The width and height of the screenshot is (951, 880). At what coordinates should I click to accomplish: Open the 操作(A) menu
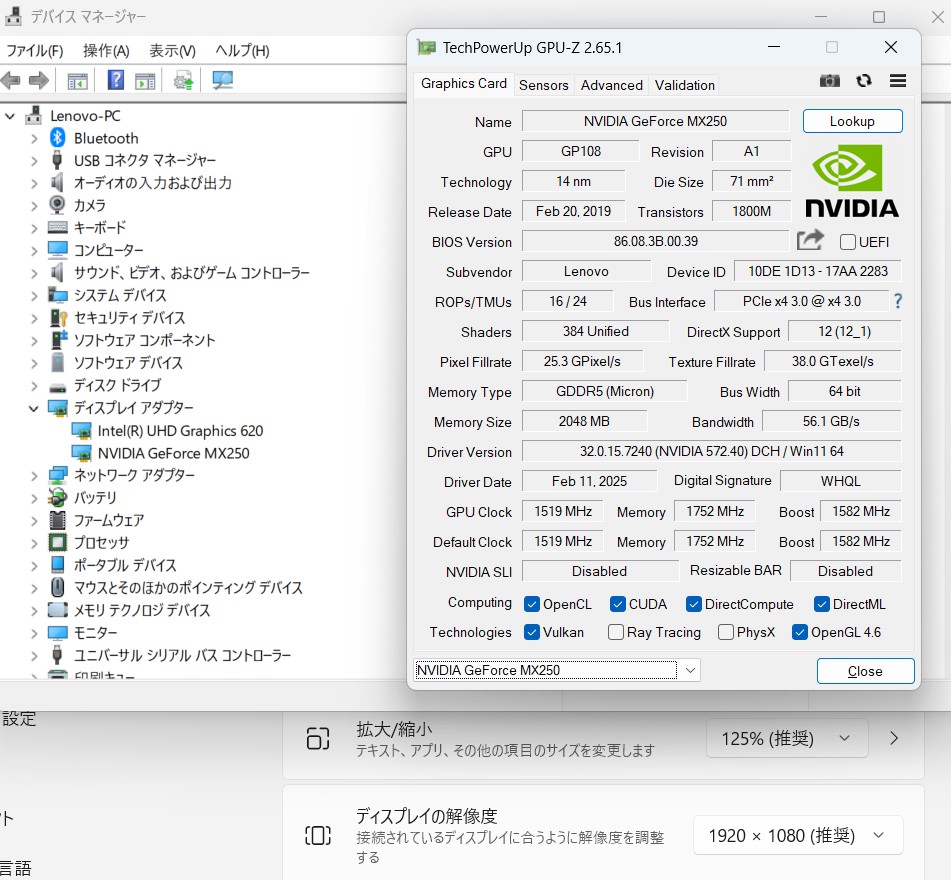point(106,50)
